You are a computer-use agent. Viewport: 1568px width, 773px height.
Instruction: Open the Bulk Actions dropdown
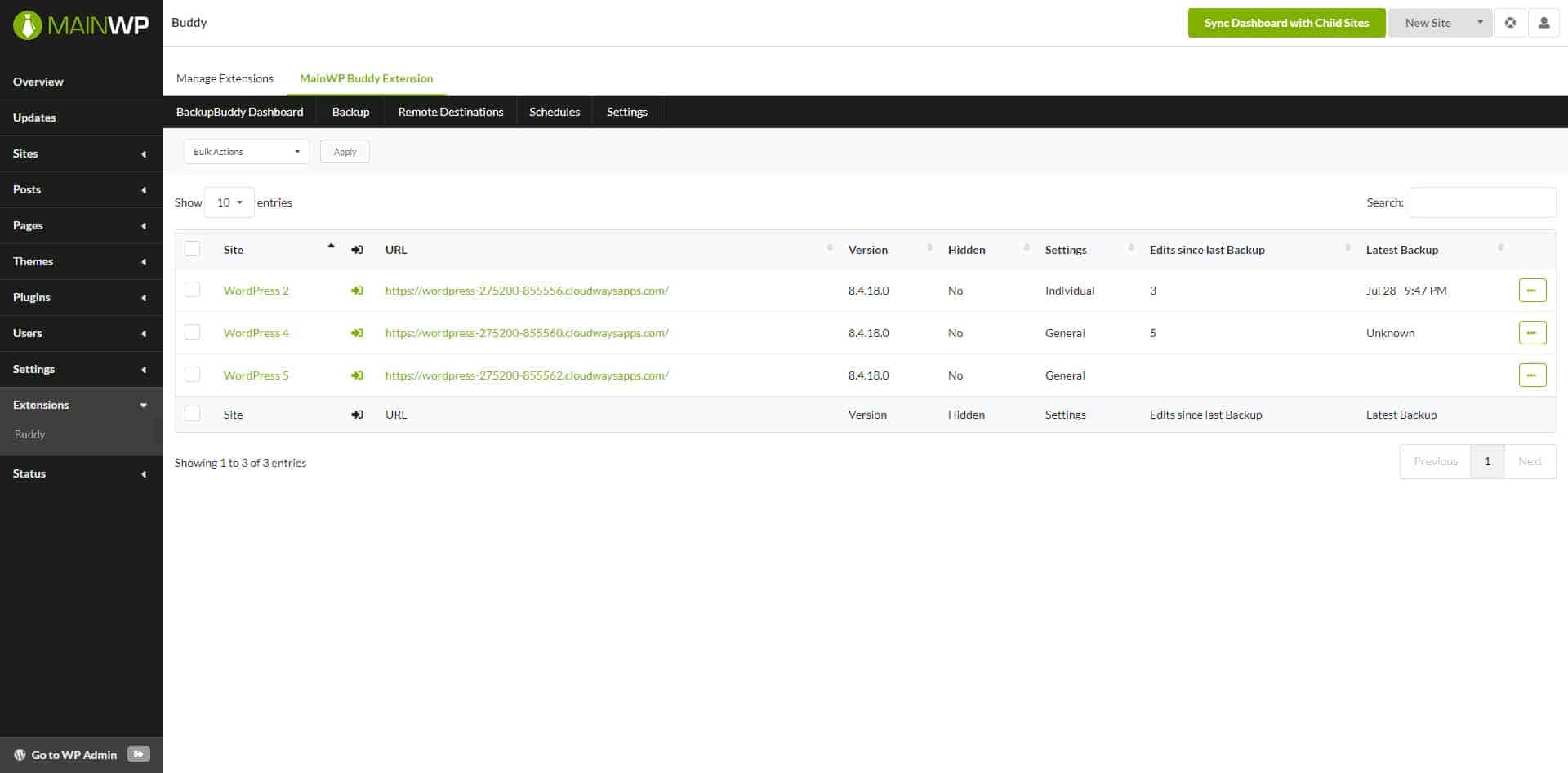tap(245, 151)
